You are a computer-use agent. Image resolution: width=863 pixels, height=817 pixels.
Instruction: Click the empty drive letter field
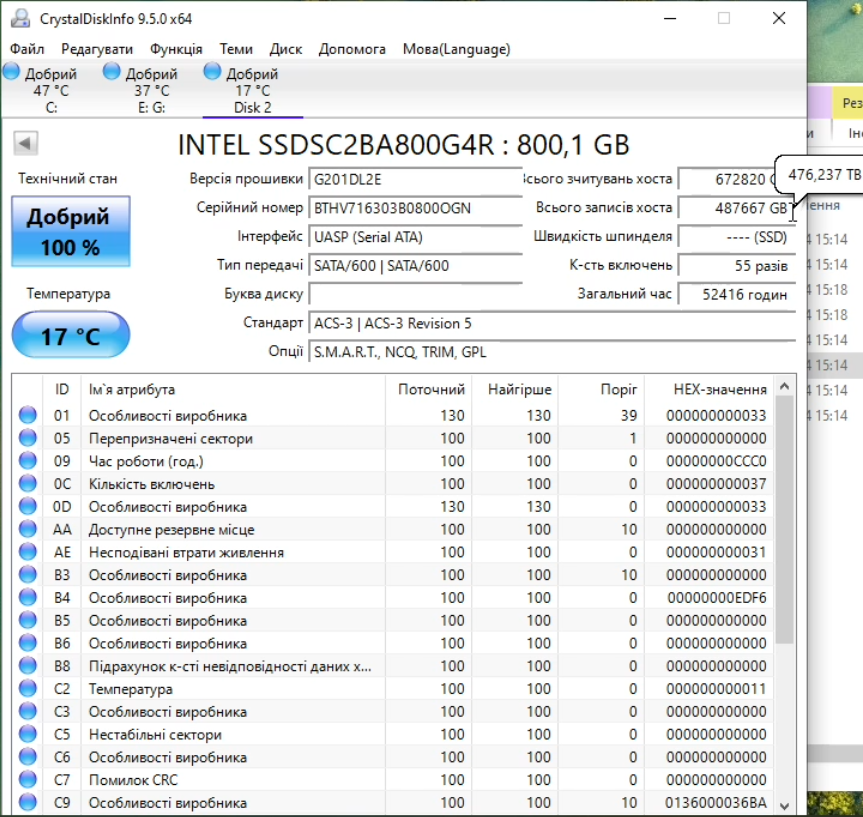click(x=415, y=295)
